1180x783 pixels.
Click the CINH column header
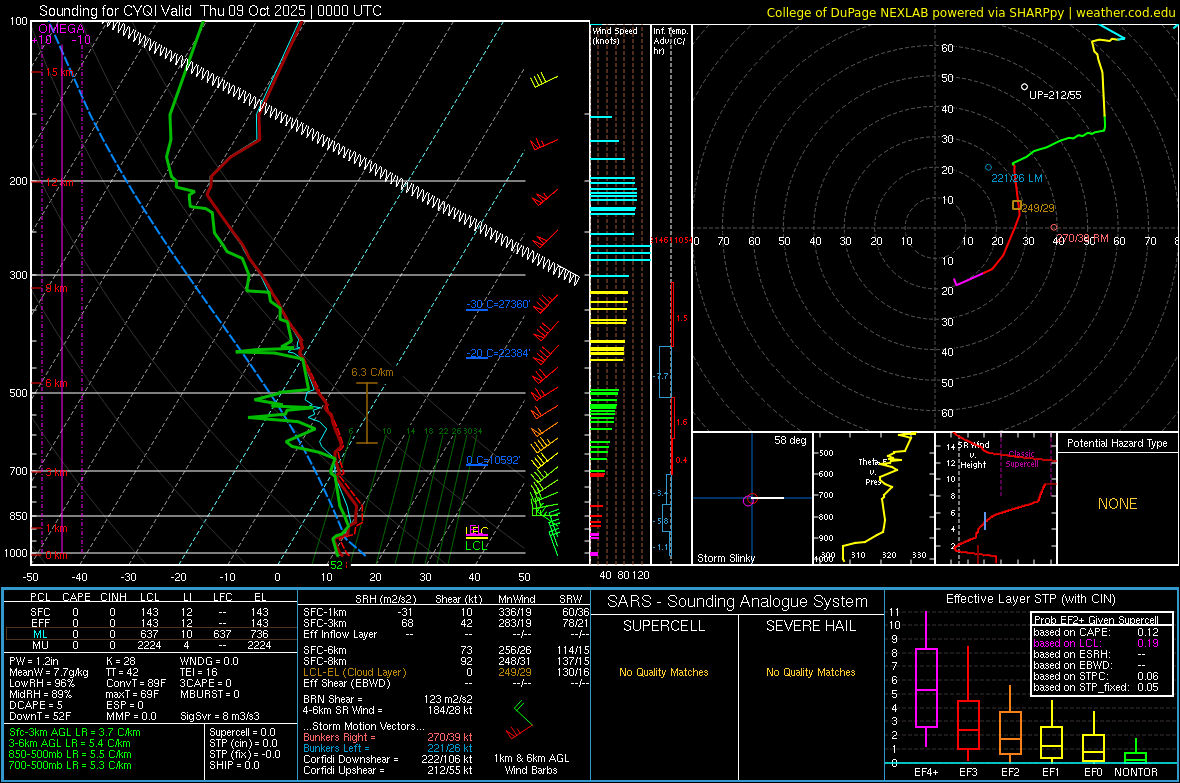click(x=114, y=597)
